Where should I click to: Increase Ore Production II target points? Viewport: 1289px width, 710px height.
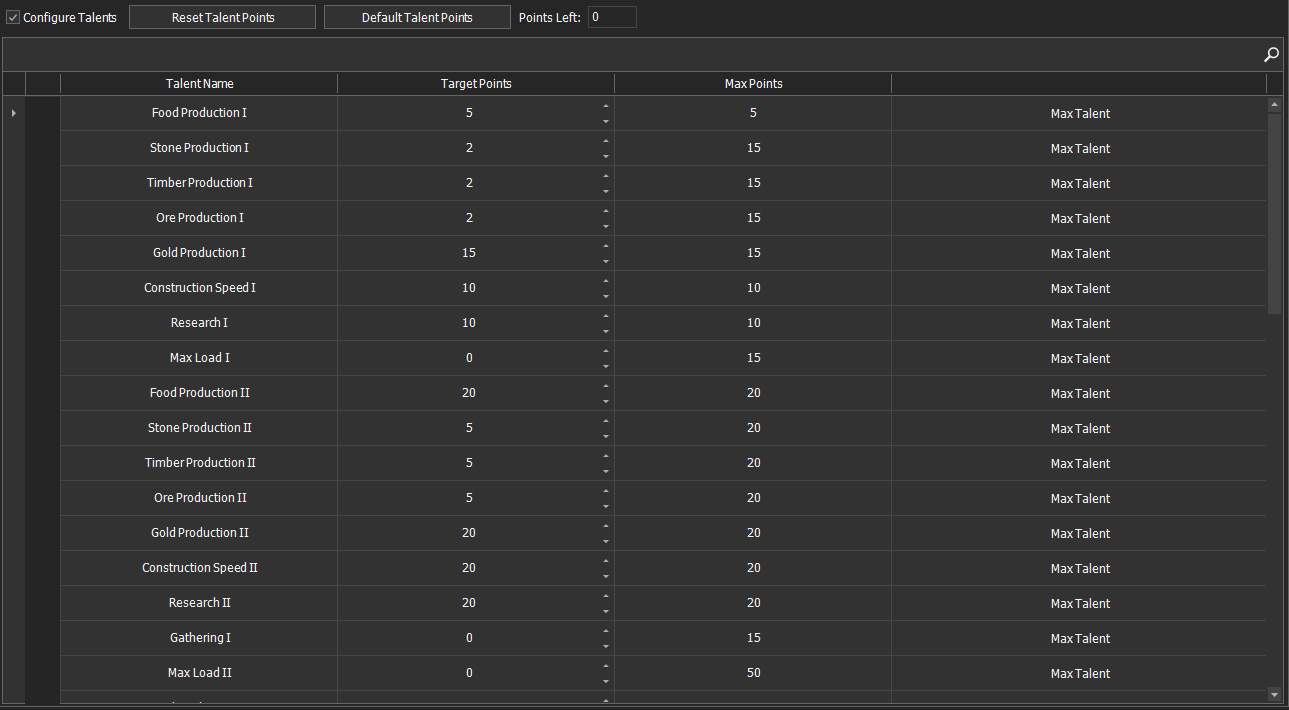(605, 492)
